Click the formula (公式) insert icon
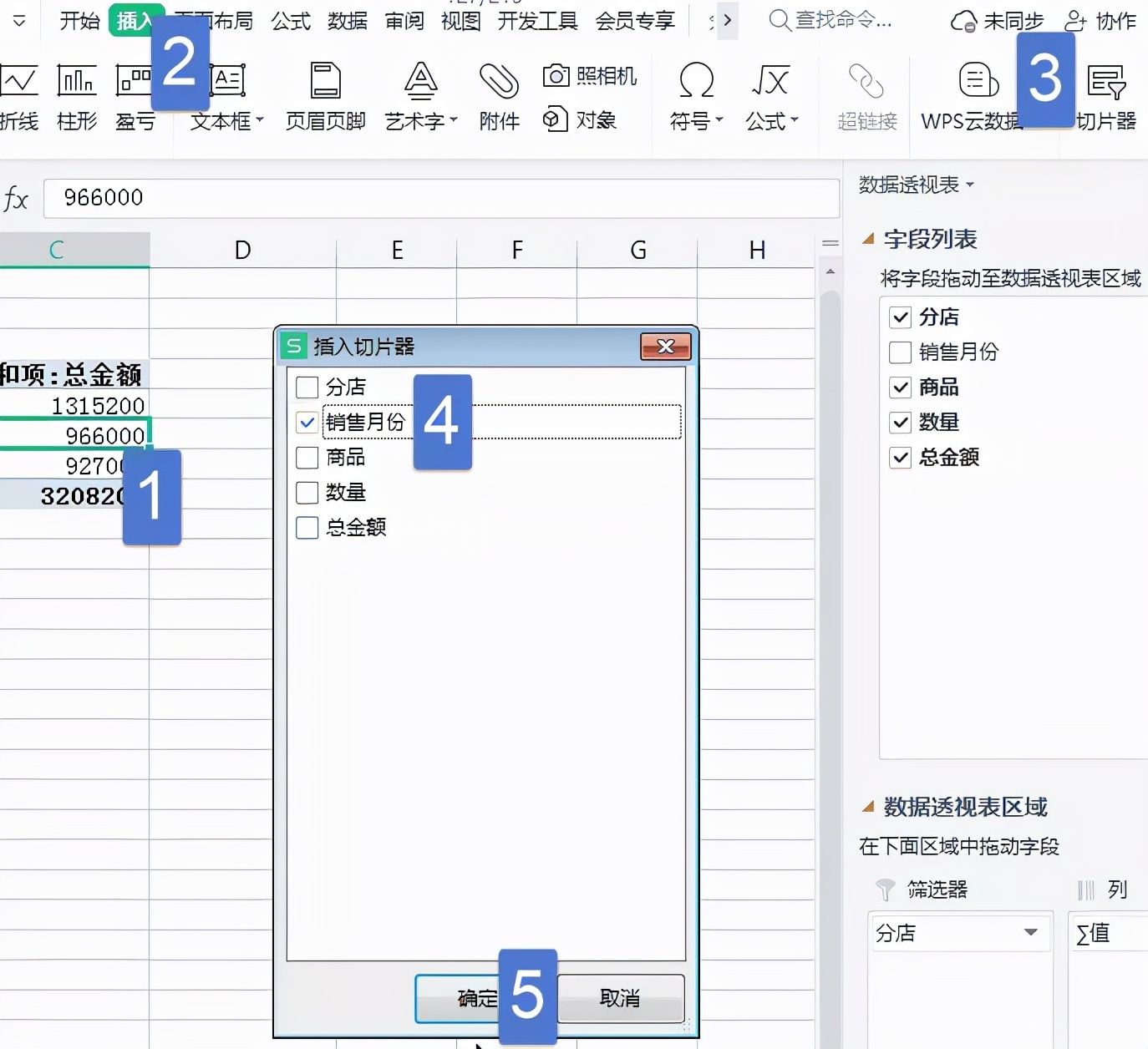The image size is (1148, 1049). [770, 81]
